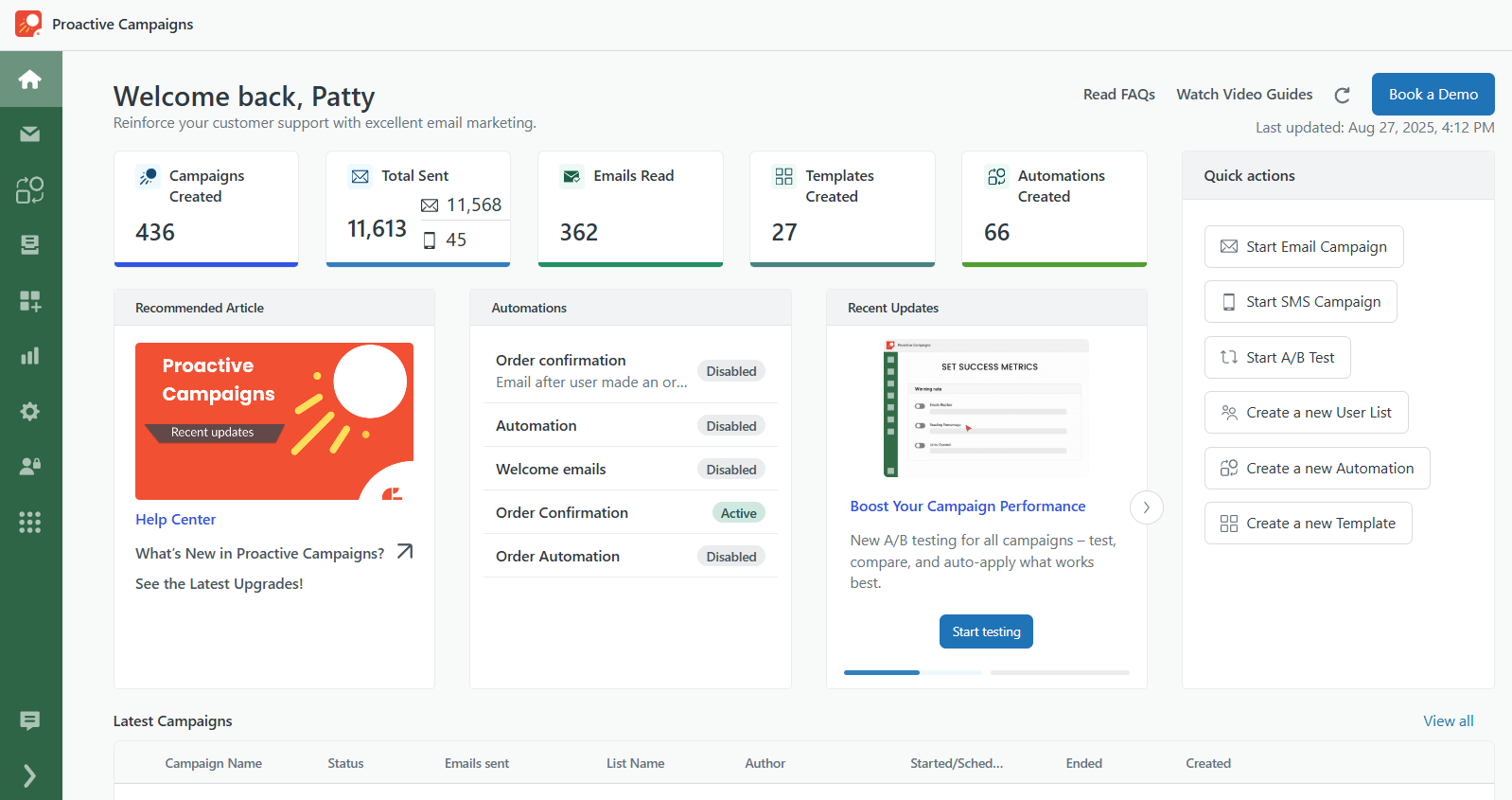Open the Help Center link

tap(175, 519)
